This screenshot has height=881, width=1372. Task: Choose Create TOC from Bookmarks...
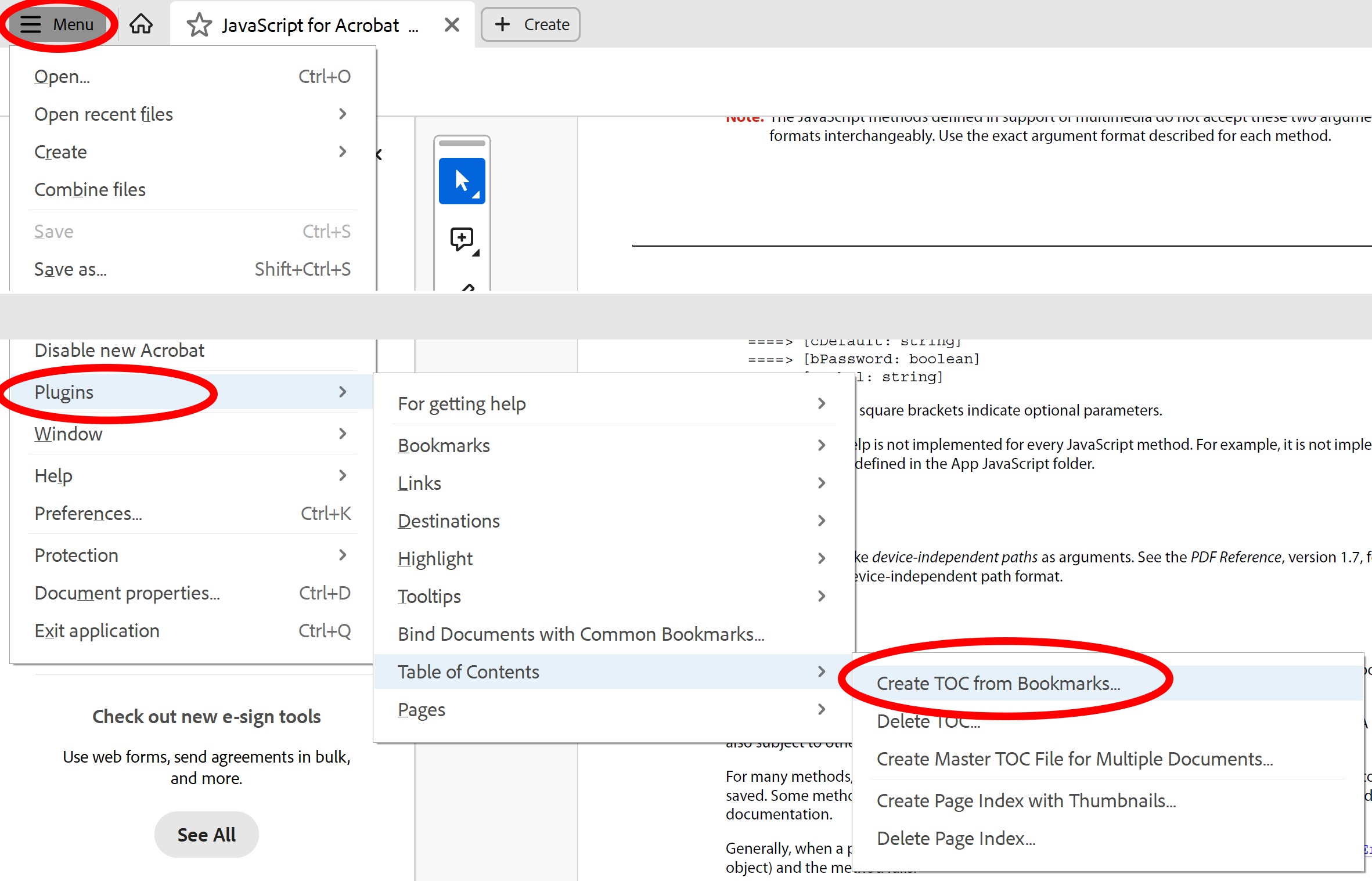(x=1108, y=683)
